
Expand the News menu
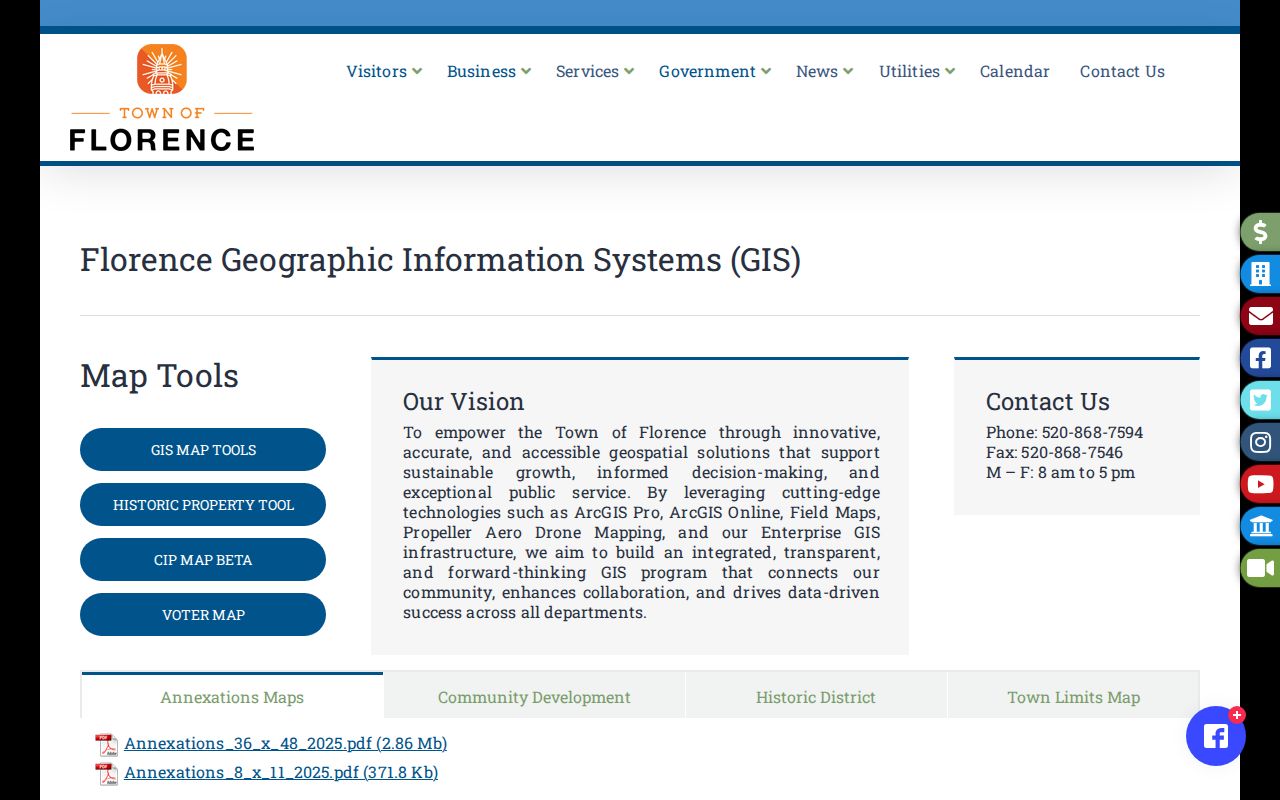(x=825, y=71)
